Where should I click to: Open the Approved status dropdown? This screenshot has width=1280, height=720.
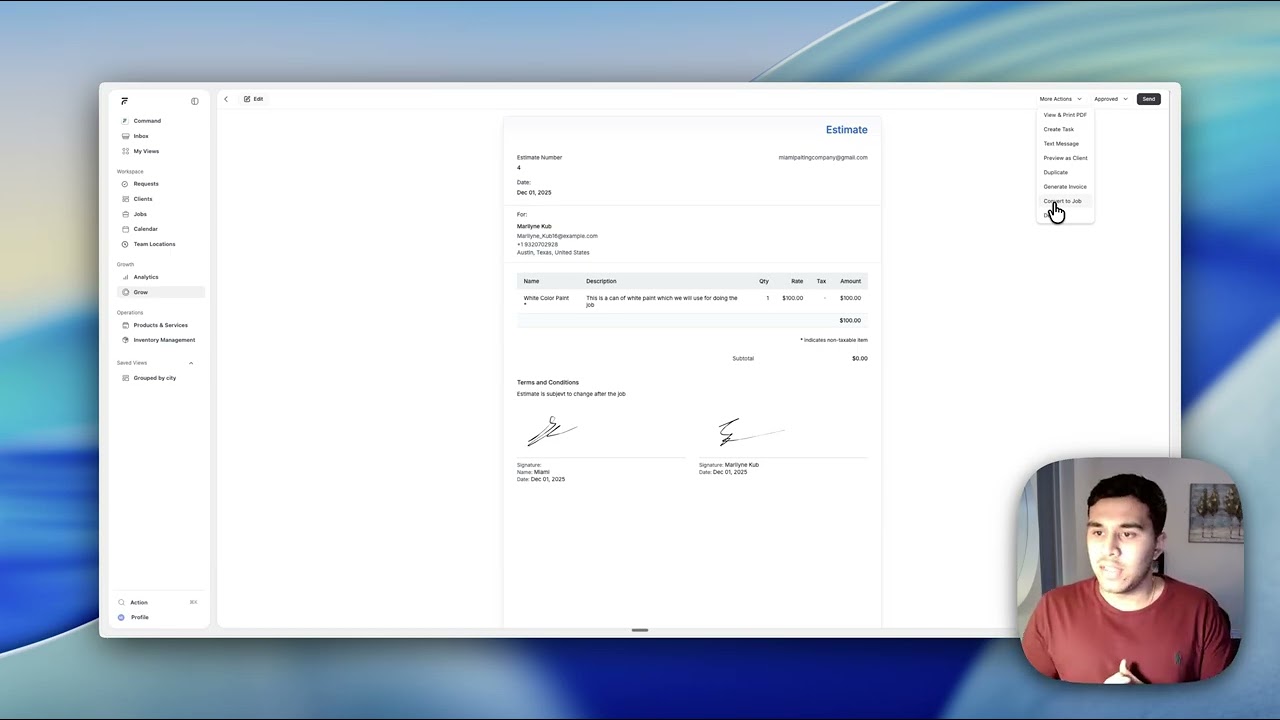click(1111, 99)
